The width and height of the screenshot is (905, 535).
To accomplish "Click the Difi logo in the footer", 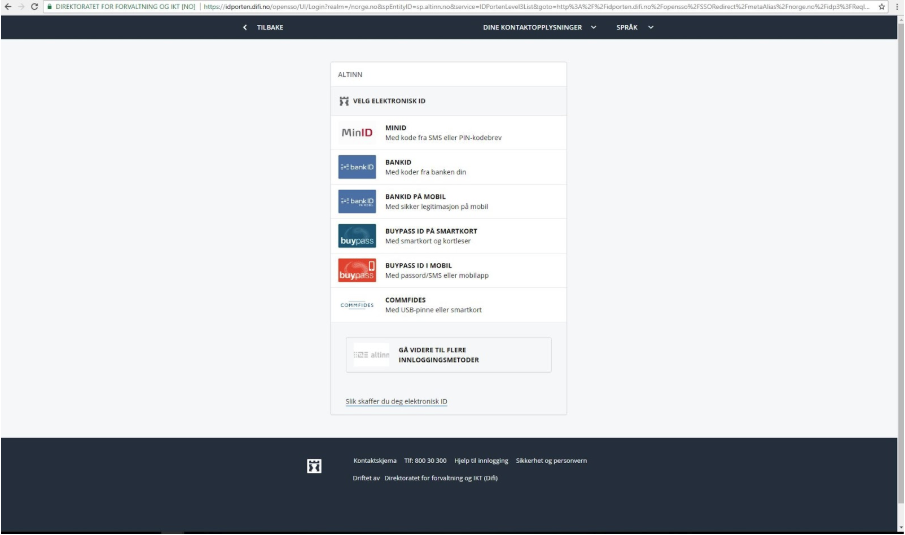I will click(x=314, y=466).
